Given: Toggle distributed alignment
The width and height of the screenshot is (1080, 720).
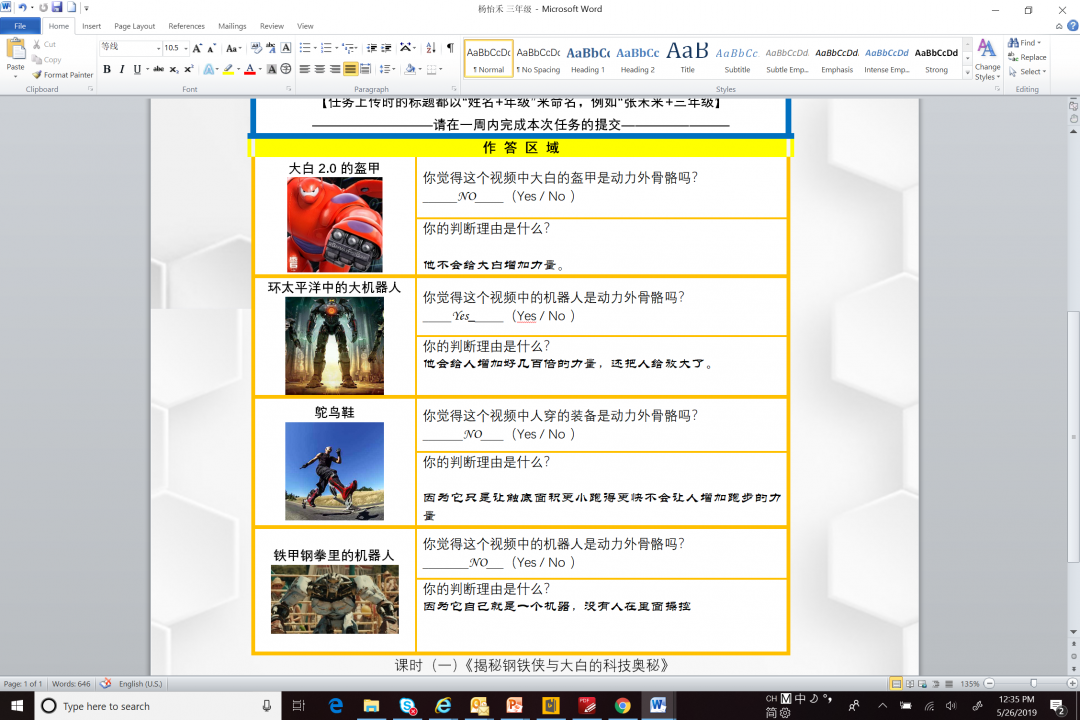Looking at the screenshot, I should click(x=365, y=69).
